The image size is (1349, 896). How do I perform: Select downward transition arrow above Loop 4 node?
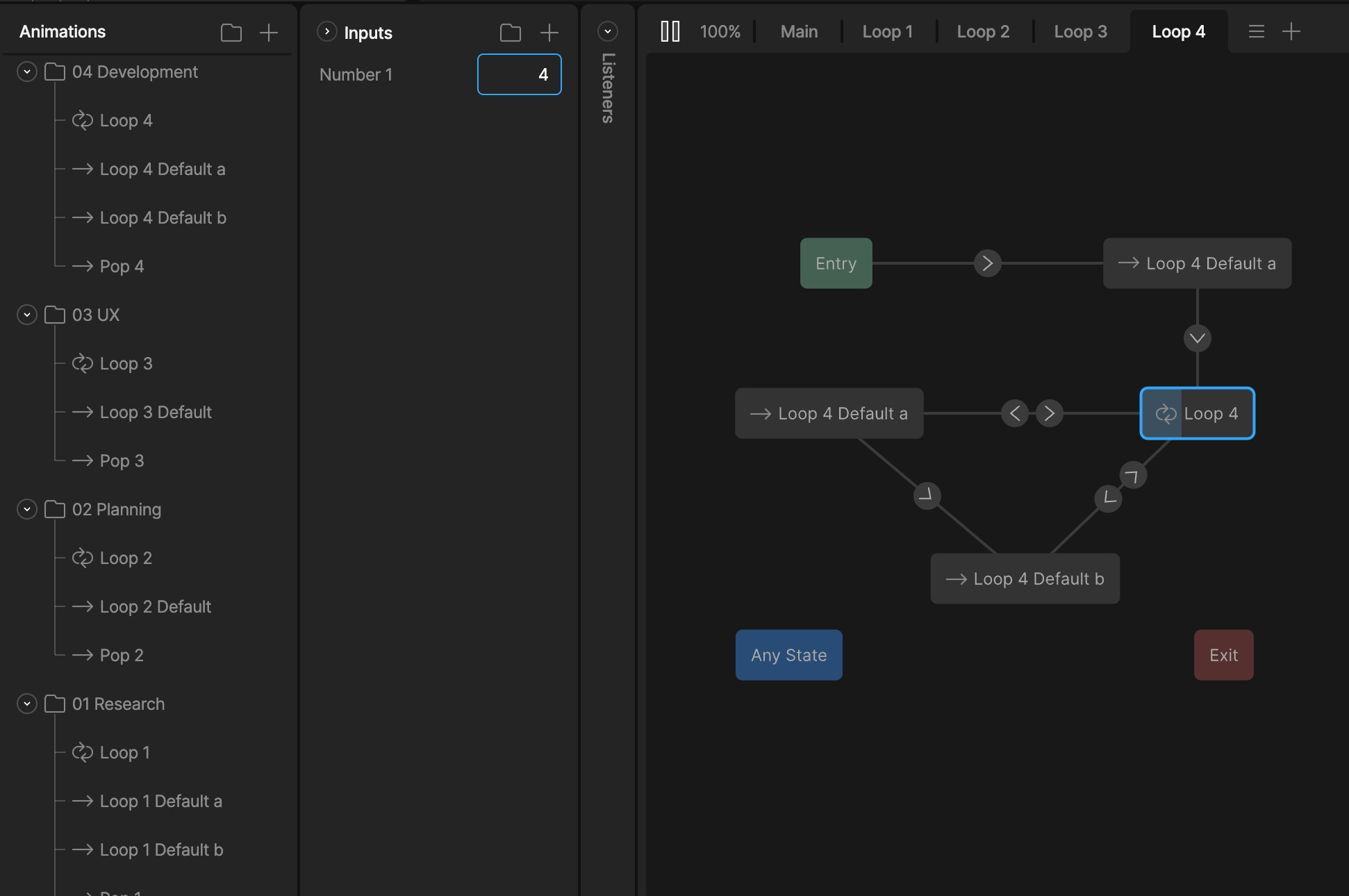tap(1197, 338)
